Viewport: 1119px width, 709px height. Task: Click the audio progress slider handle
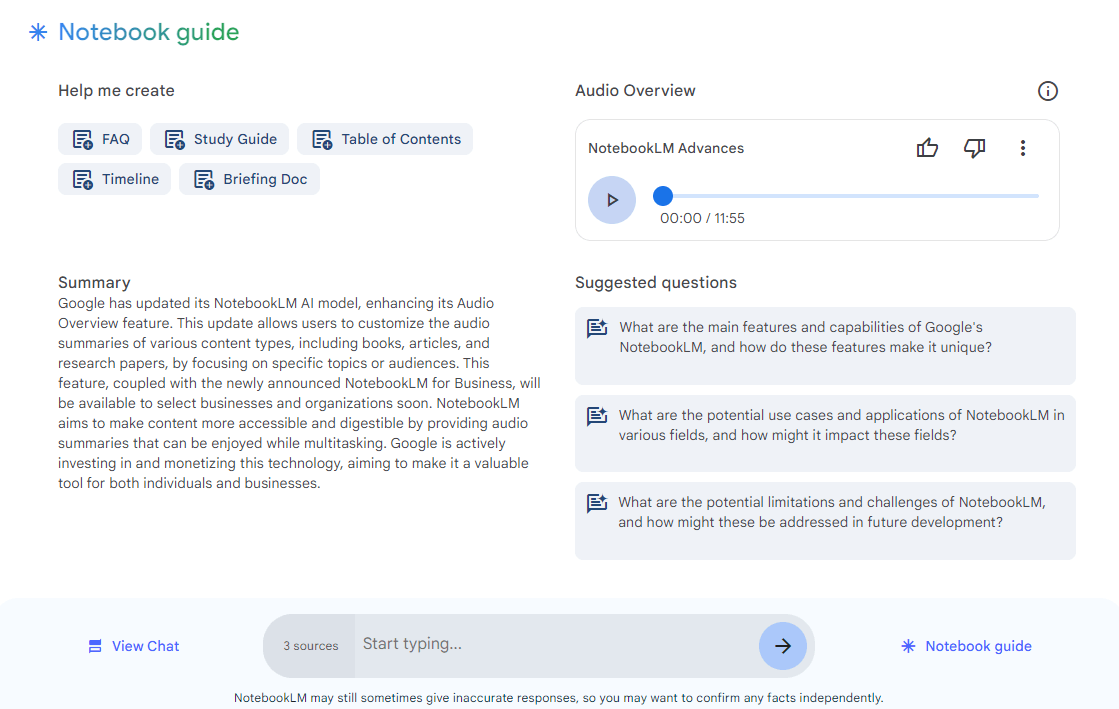(663, 196)
